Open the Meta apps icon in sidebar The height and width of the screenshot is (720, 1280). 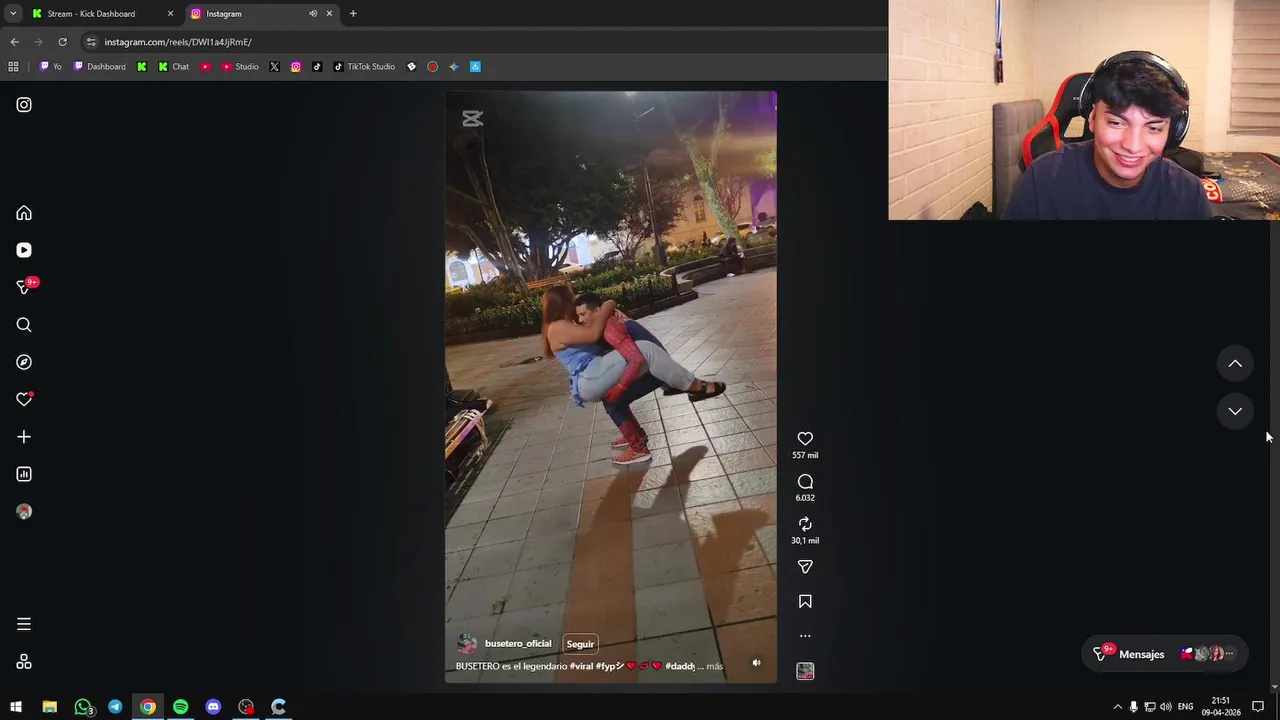point(24,662)
